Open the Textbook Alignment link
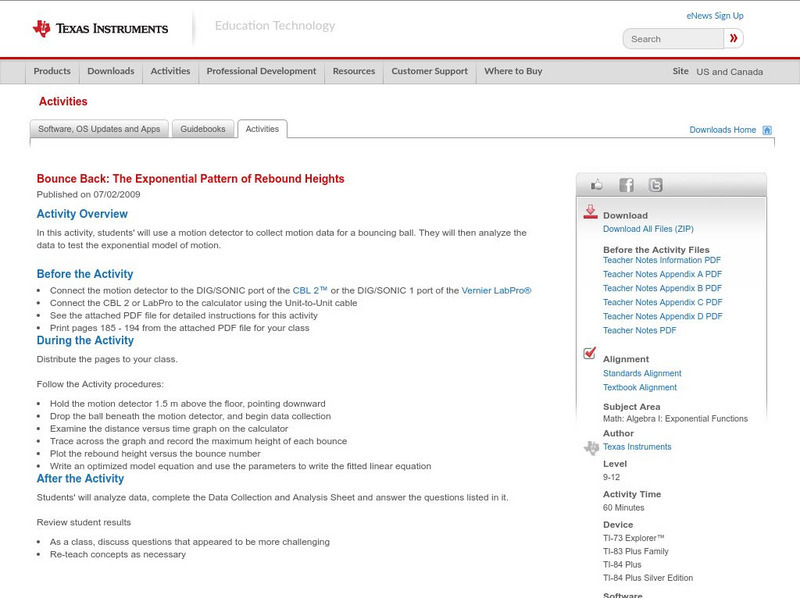 (640, 388)
